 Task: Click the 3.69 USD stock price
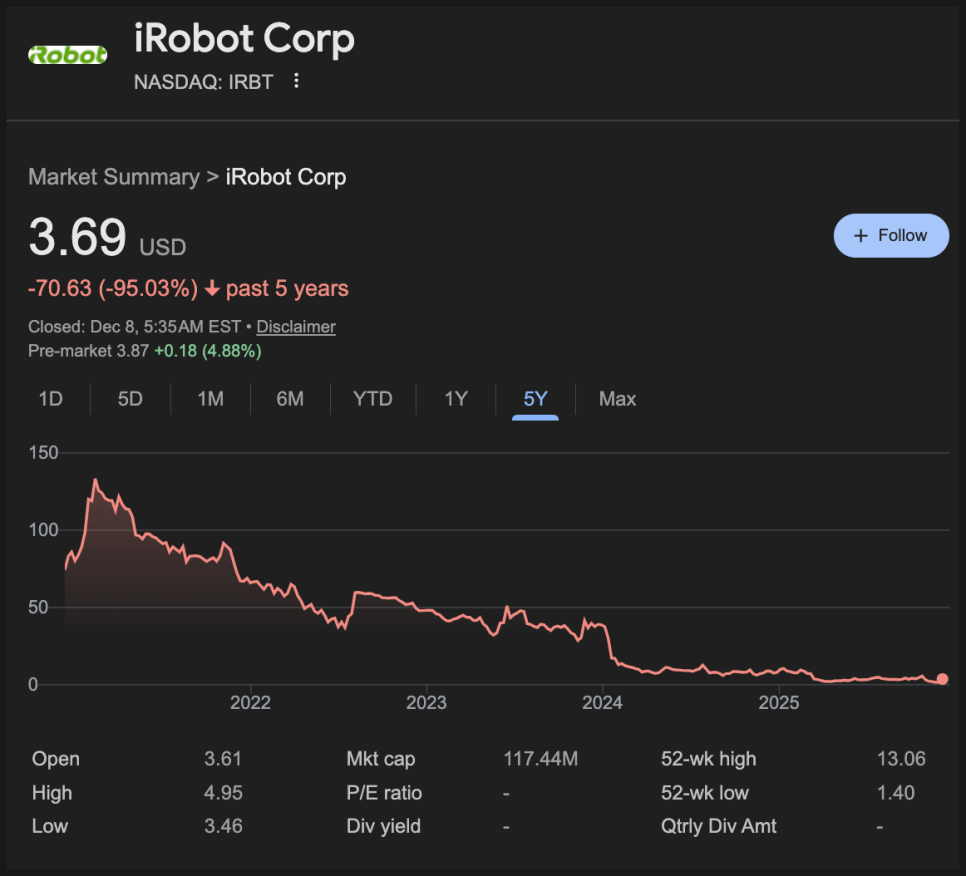point(78,238)
